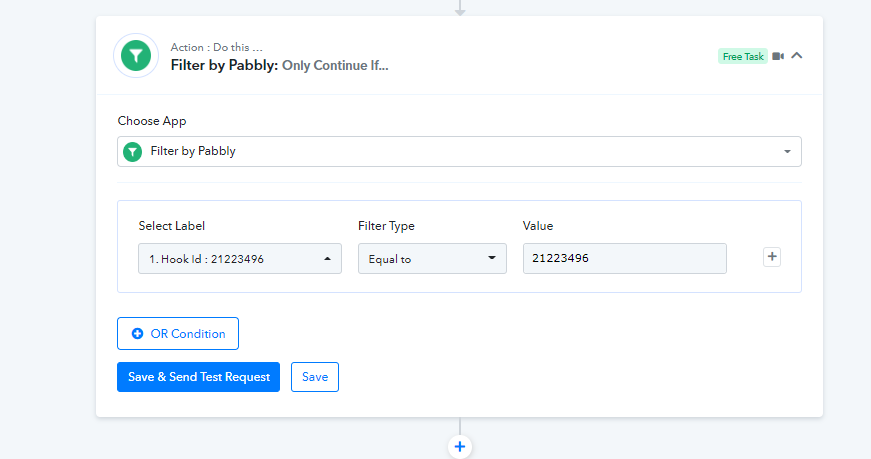
Task: Click the Value heading
Action: [x=538, y=226]
